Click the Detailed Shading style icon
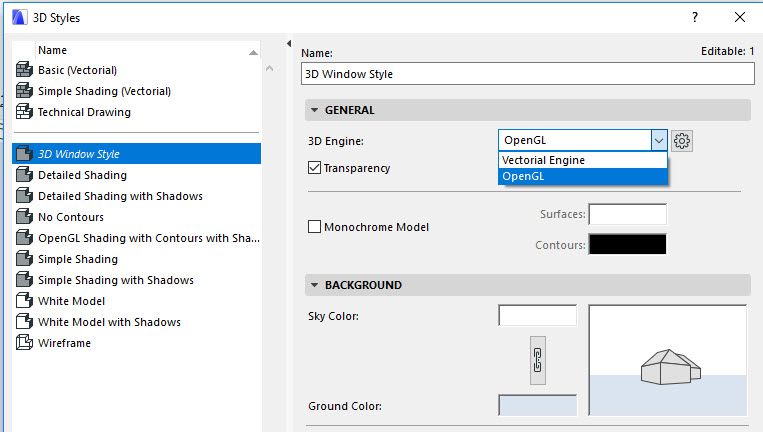The image size is (763, 432). [x=25, y=175]
